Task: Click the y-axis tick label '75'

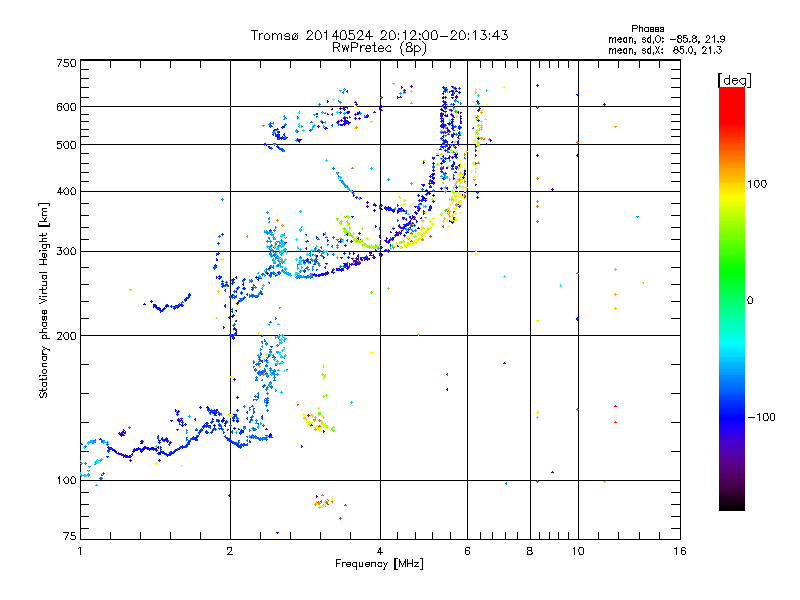Action: click(x=70, y=536)
